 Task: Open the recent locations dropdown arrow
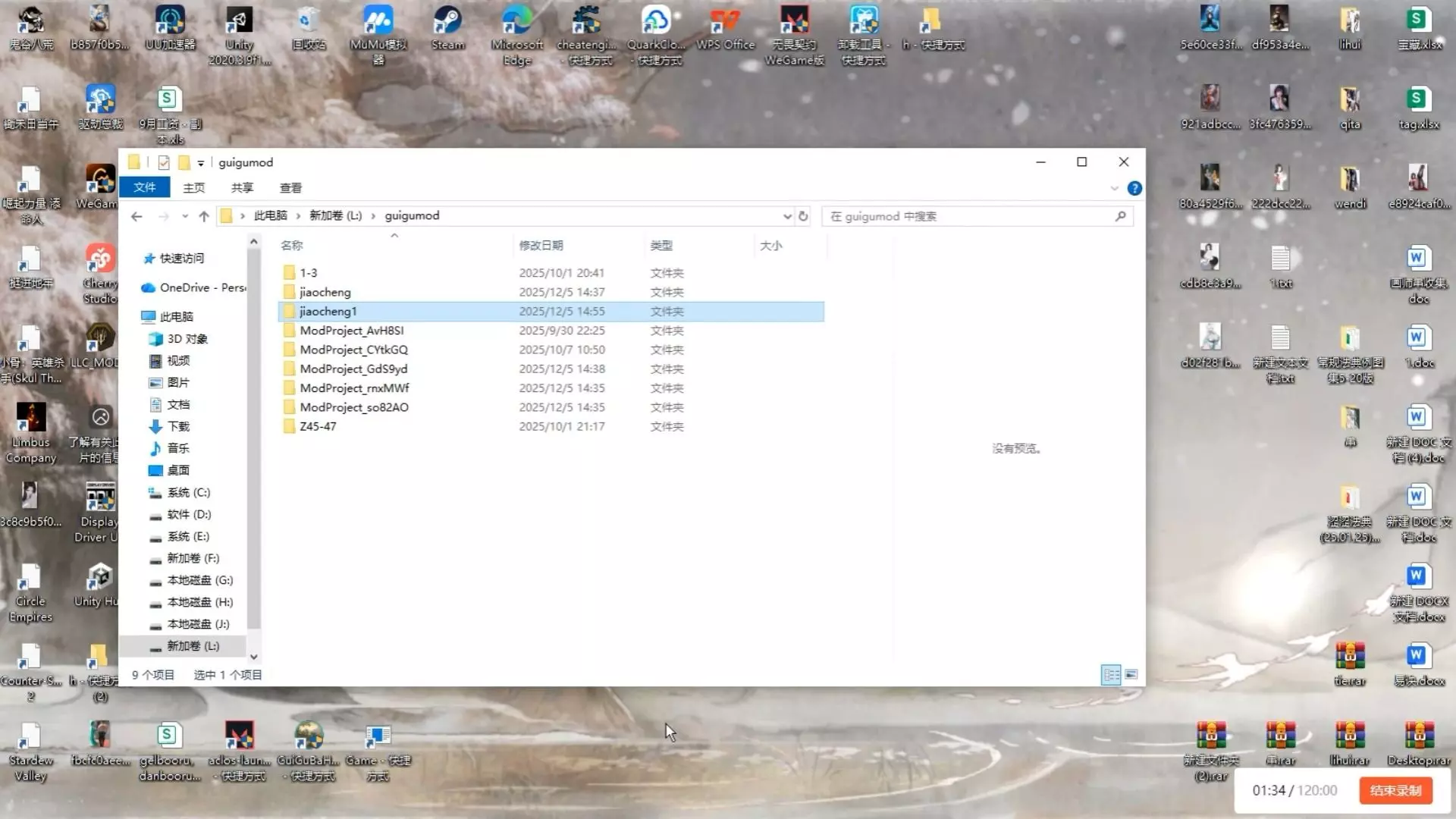click(184, 216)
